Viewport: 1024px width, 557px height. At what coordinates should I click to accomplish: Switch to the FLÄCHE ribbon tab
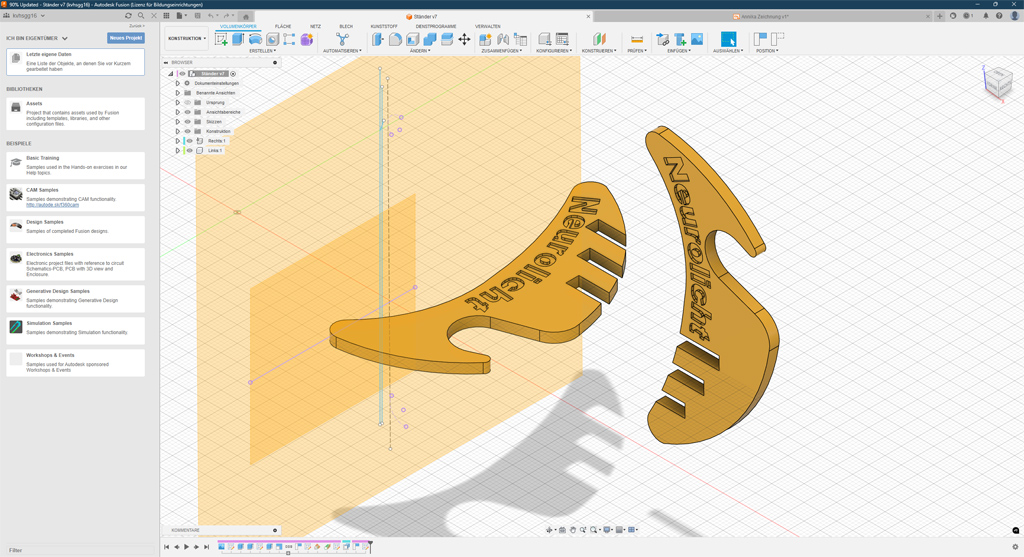[x=283, y=27]
